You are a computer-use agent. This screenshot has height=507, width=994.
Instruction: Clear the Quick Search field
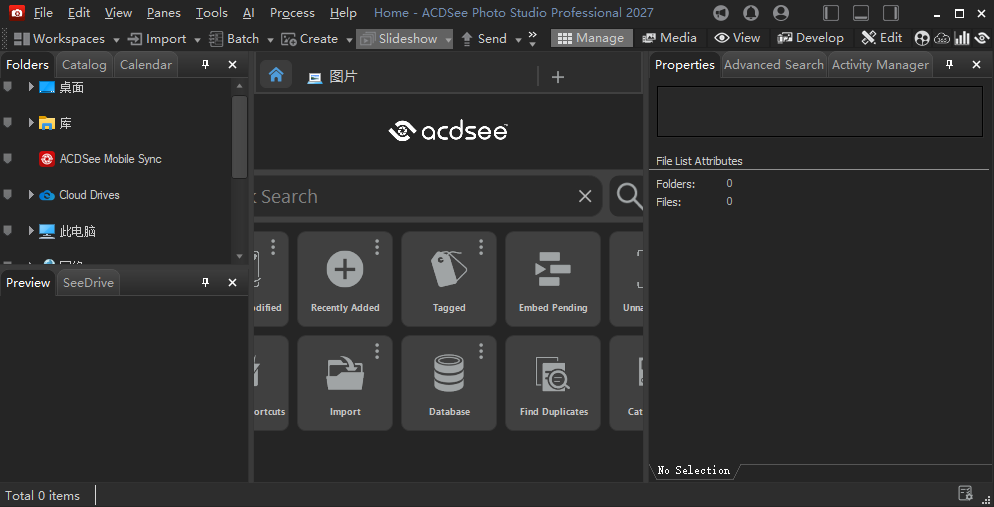[585, 196]
